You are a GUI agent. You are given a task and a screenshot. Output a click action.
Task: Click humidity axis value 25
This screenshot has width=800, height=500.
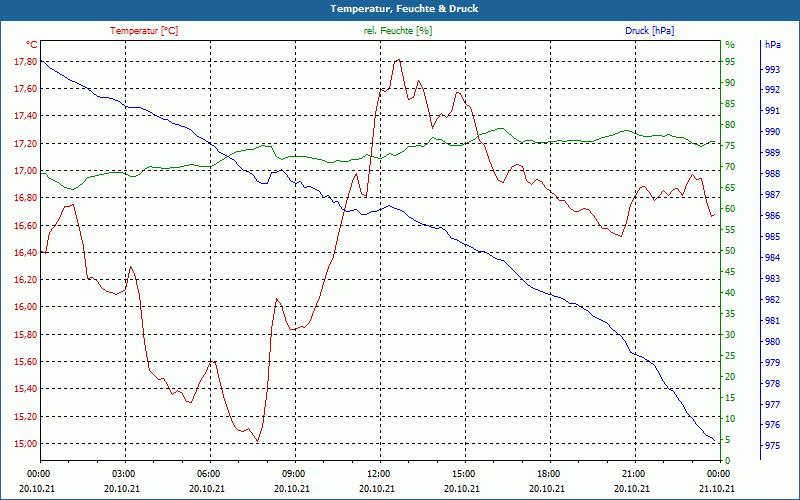click(x=730, y=355)
